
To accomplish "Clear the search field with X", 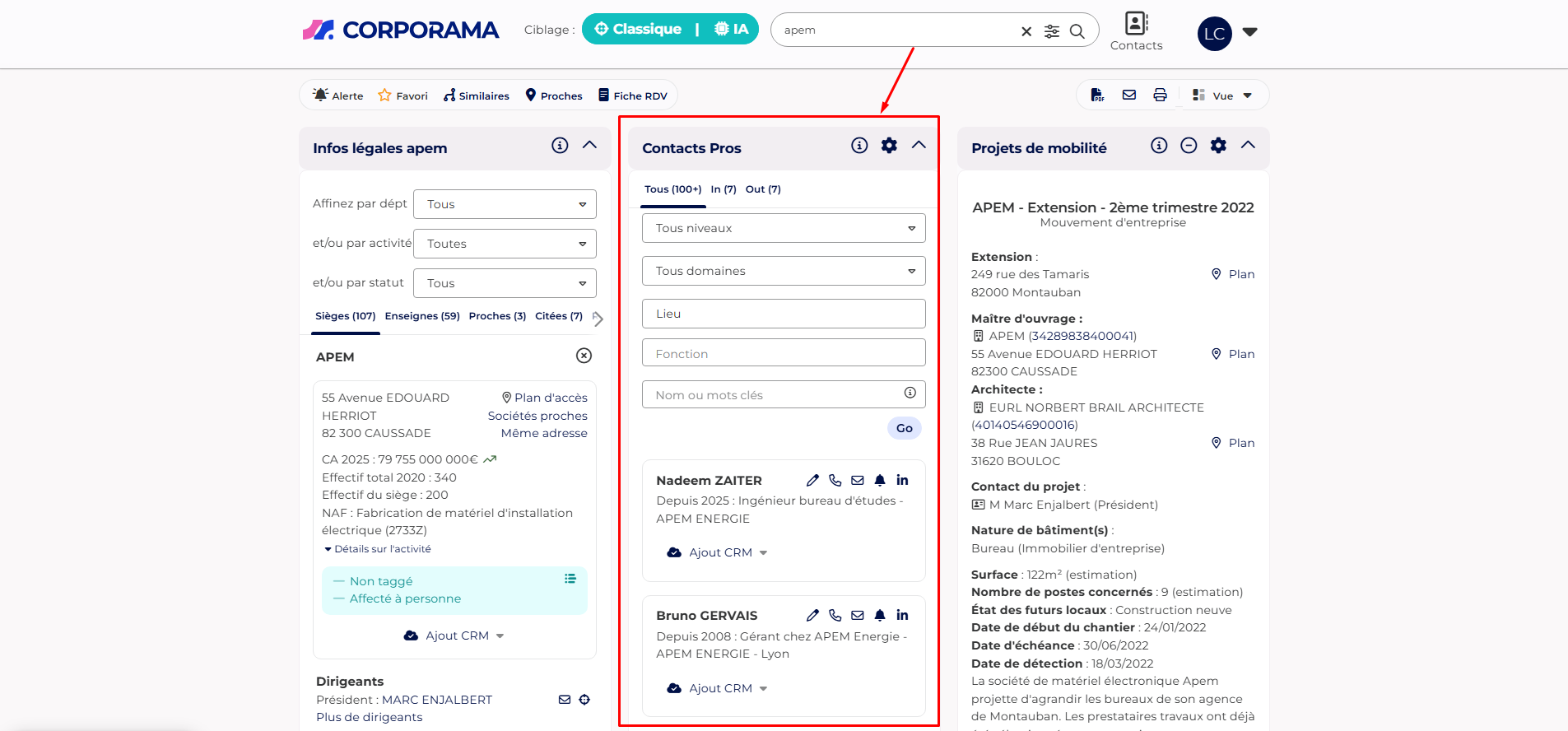I will coord(1026,31).
